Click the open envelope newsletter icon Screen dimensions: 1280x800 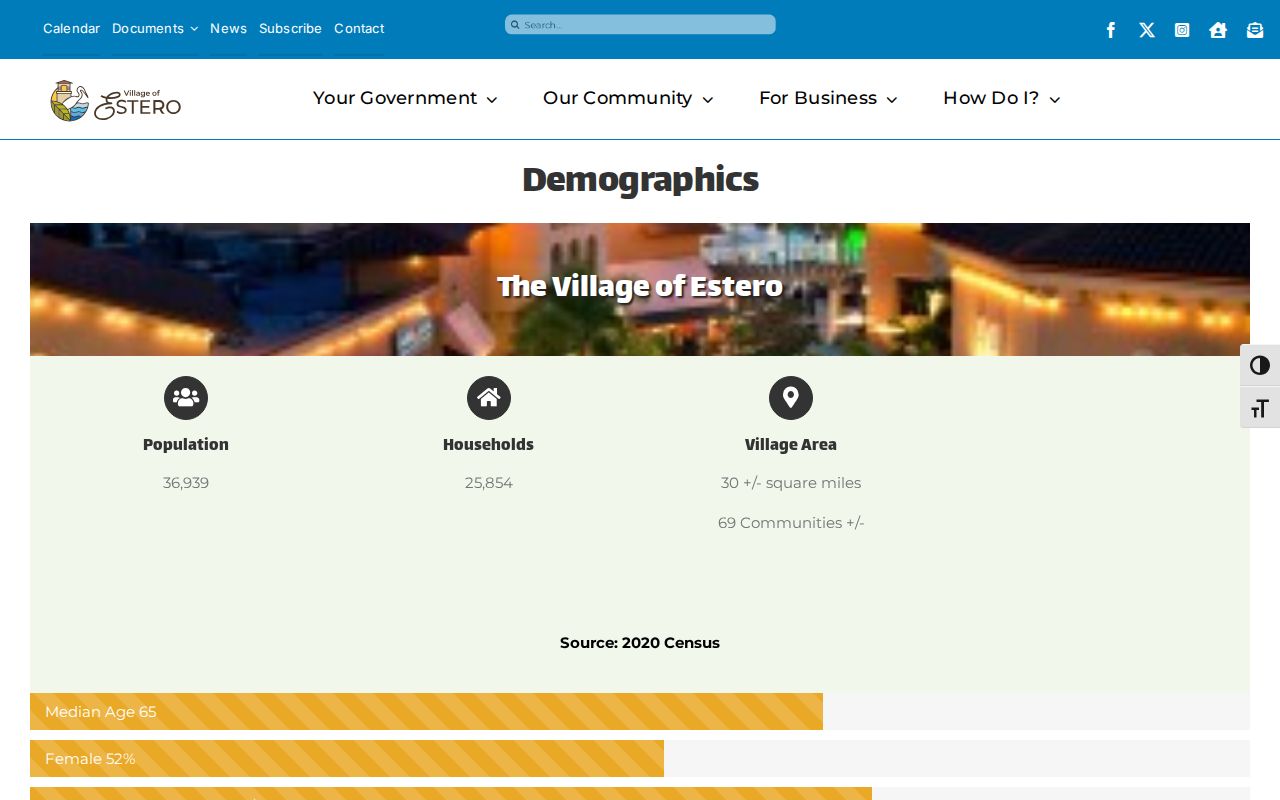click(x=1255, y=30)
